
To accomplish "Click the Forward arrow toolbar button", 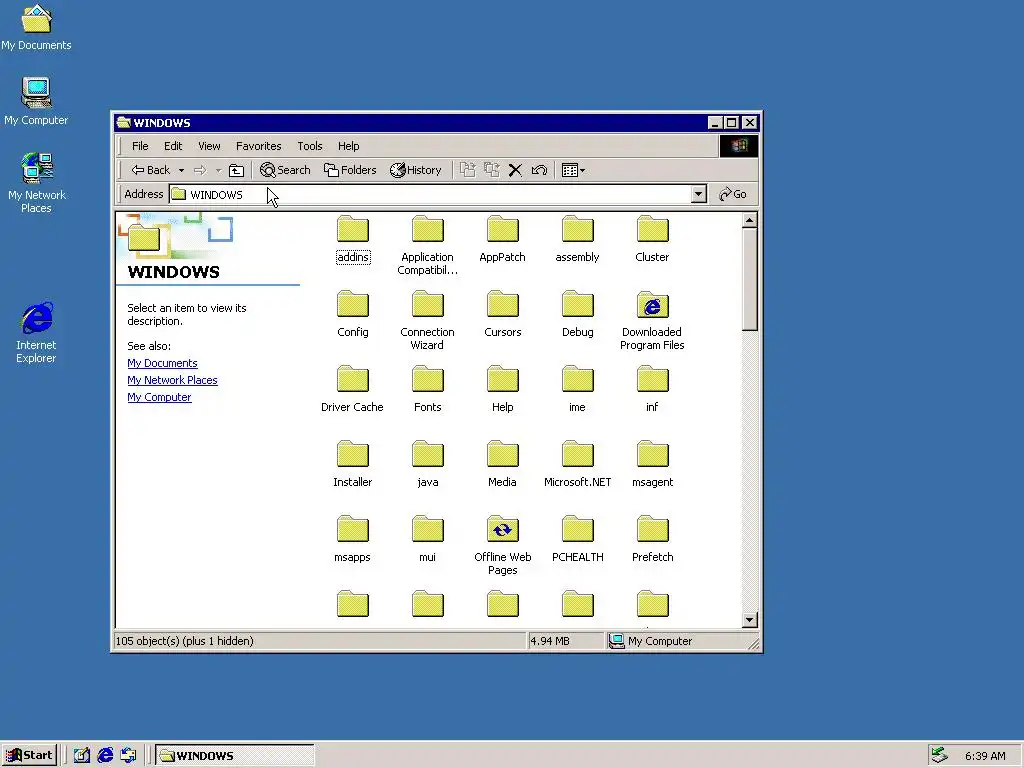I will tap(200, 170).
